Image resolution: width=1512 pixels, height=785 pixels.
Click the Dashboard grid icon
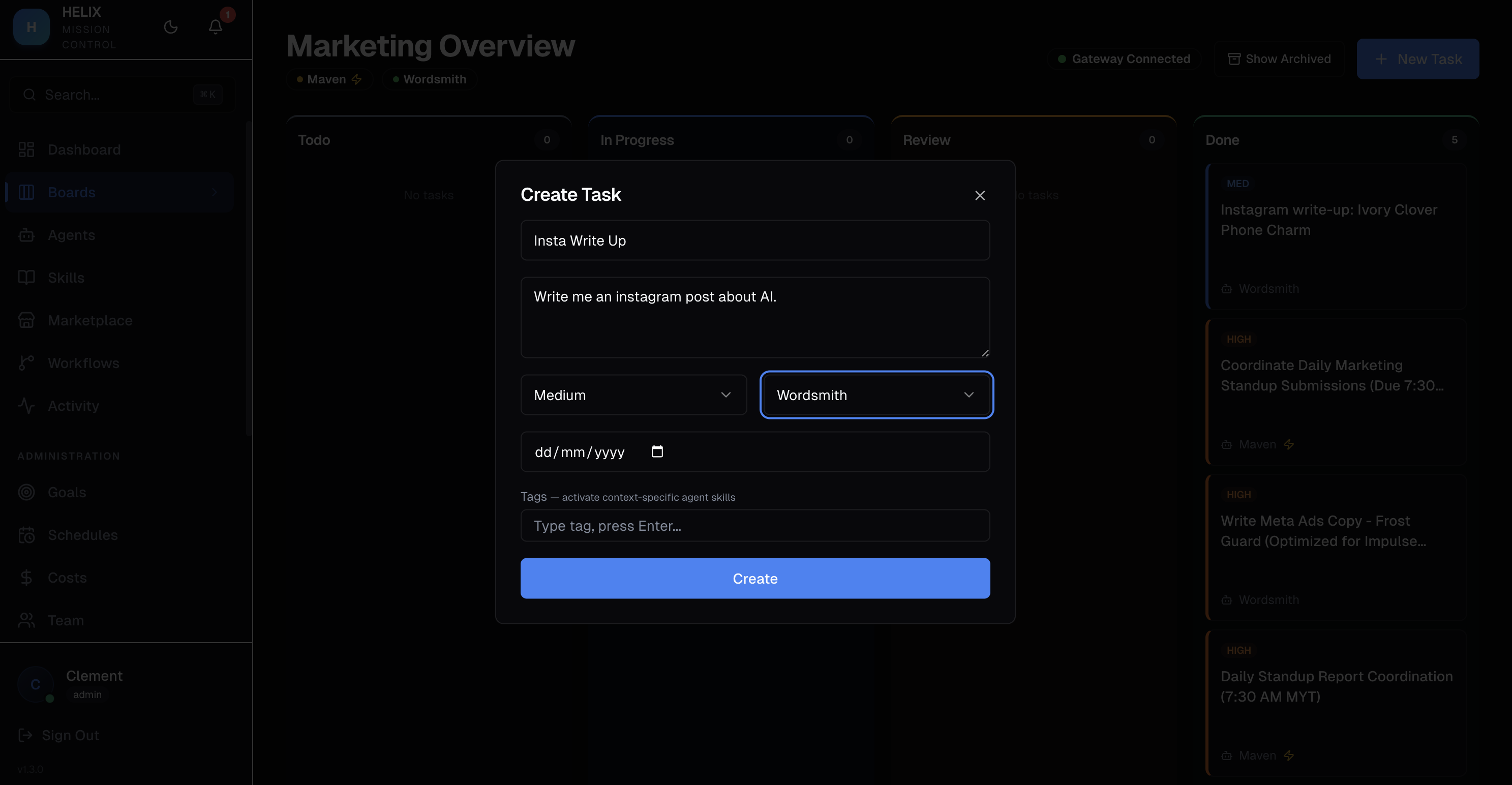click(x=26, y=149)
